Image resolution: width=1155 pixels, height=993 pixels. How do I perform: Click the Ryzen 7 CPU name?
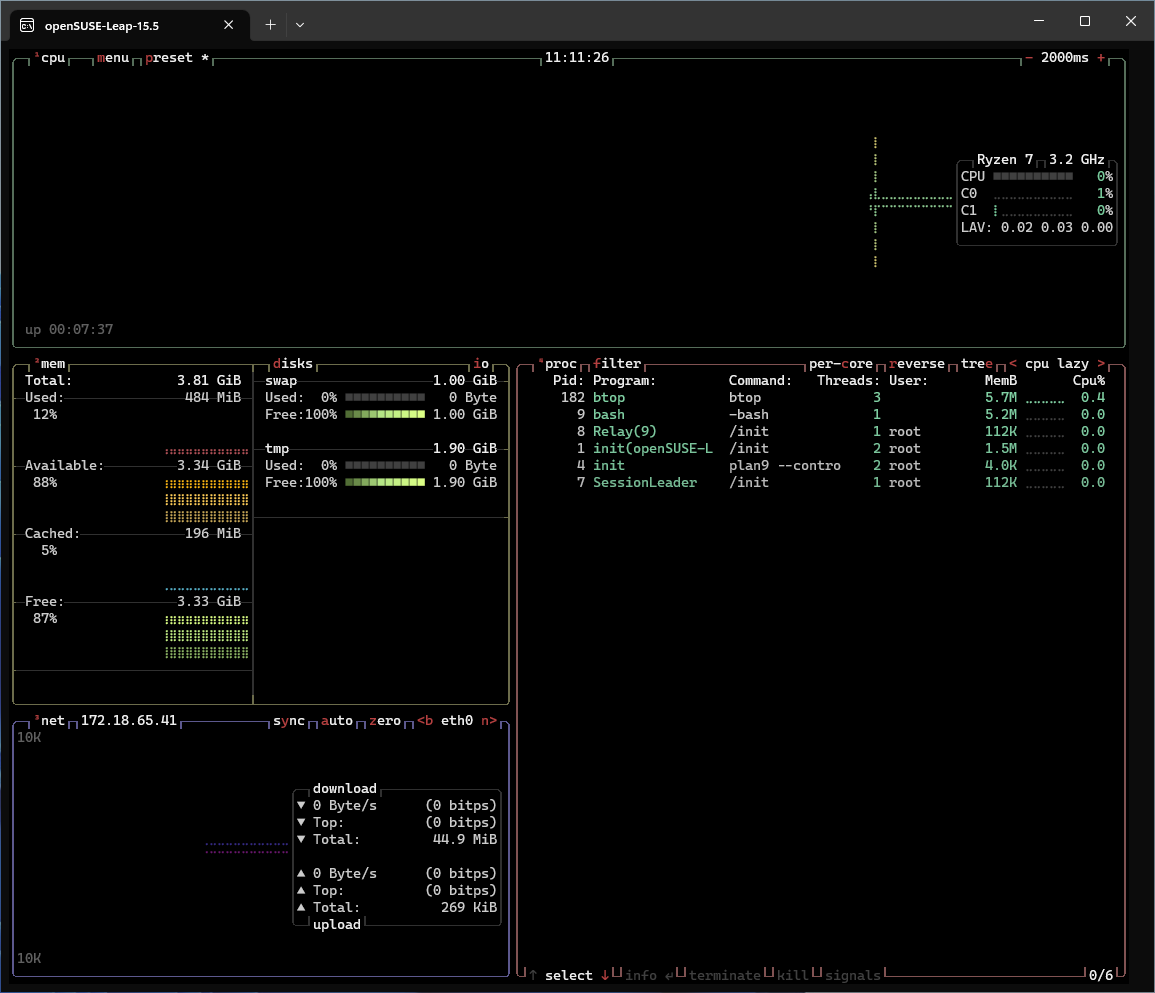[1005, 159]
